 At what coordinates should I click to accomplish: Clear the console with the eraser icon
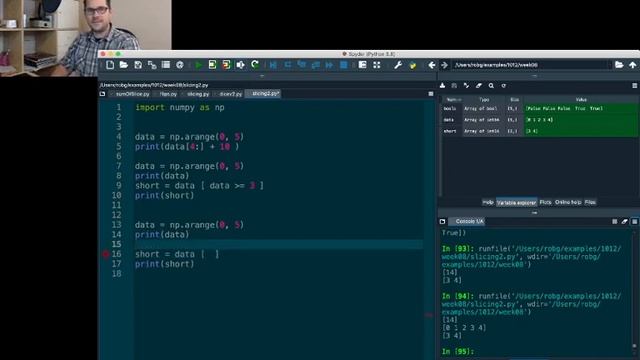coord(624,221)
